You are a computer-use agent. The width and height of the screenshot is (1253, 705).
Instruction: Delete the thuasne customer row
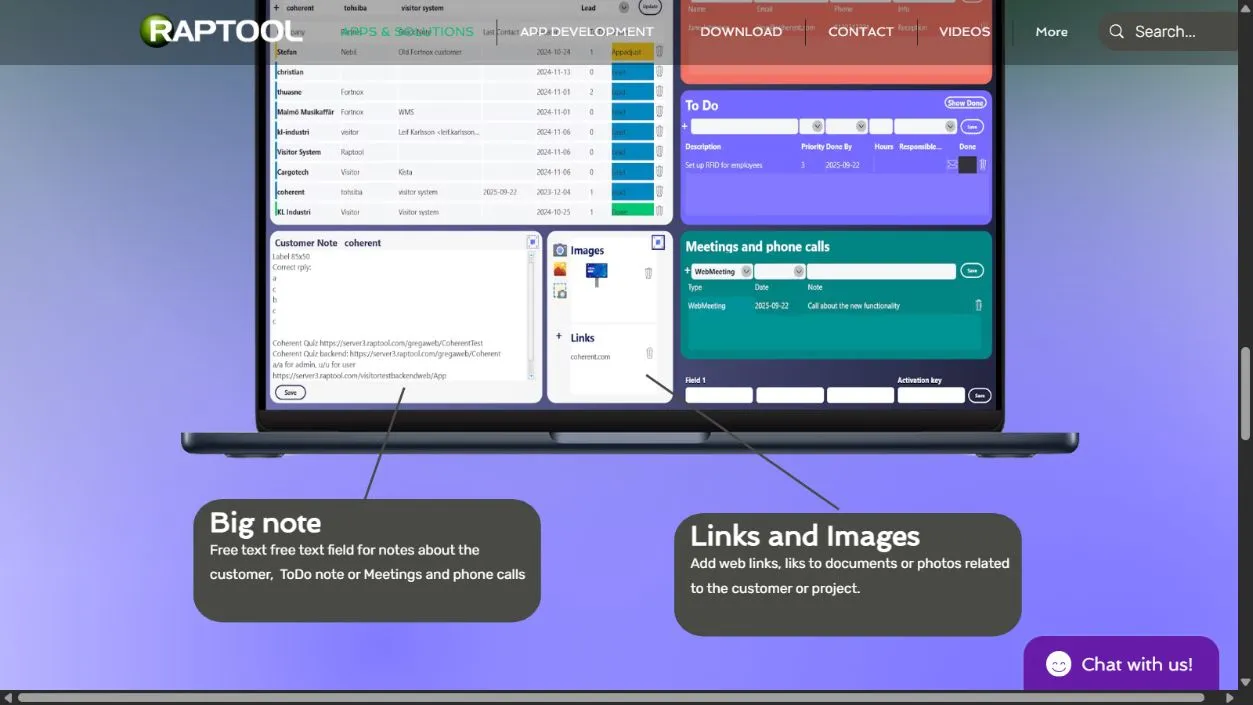(659, 92)
